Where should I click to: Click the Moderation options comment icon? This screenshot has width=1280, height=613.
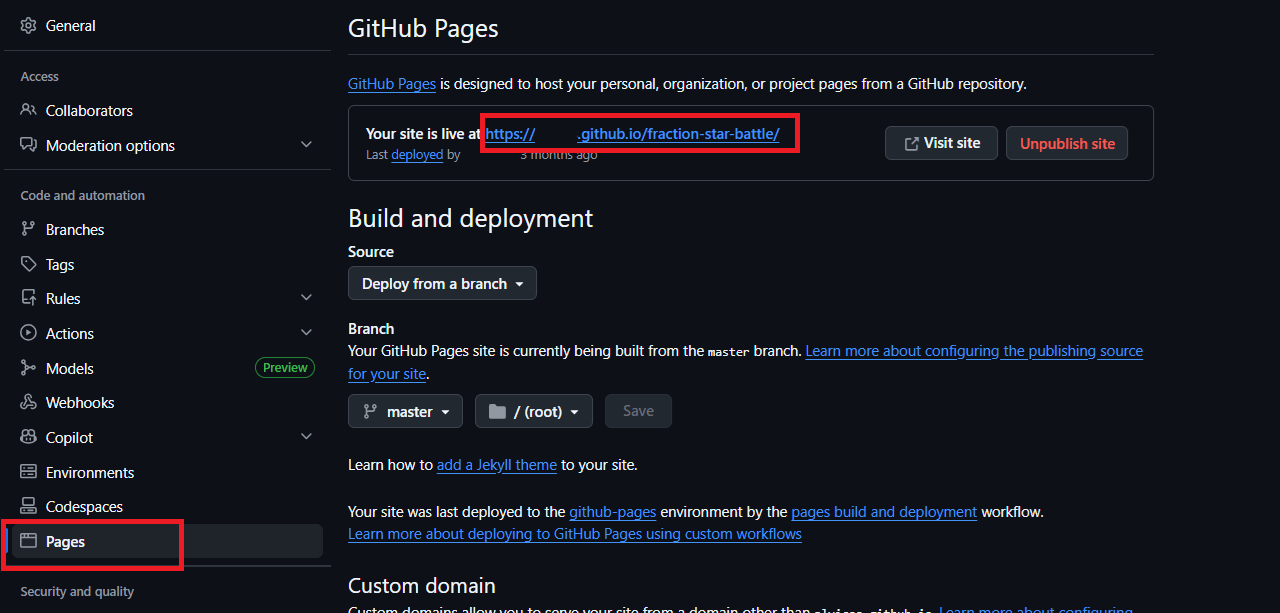28,145
